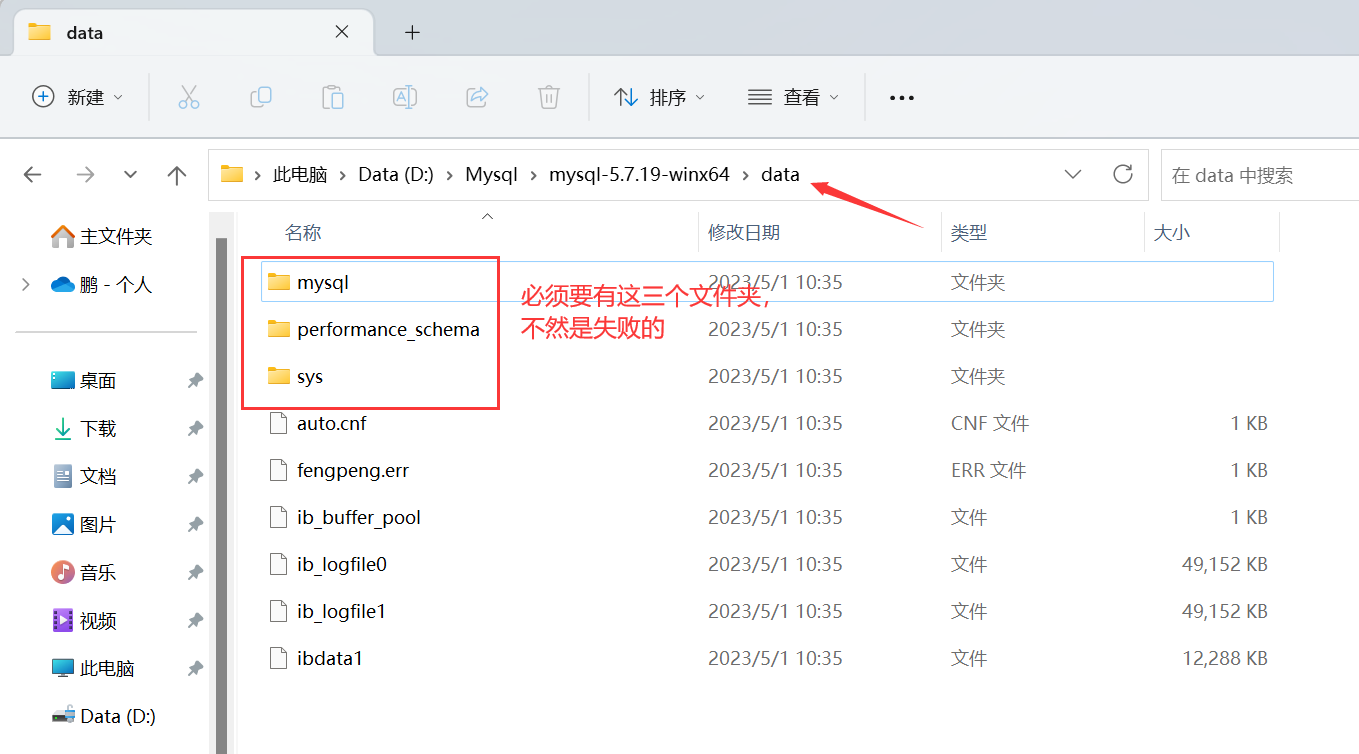Viewport: 1359px width, 754px height.
Task: Open 主文件夹 Home in sidebar
Action: (101, 237)
